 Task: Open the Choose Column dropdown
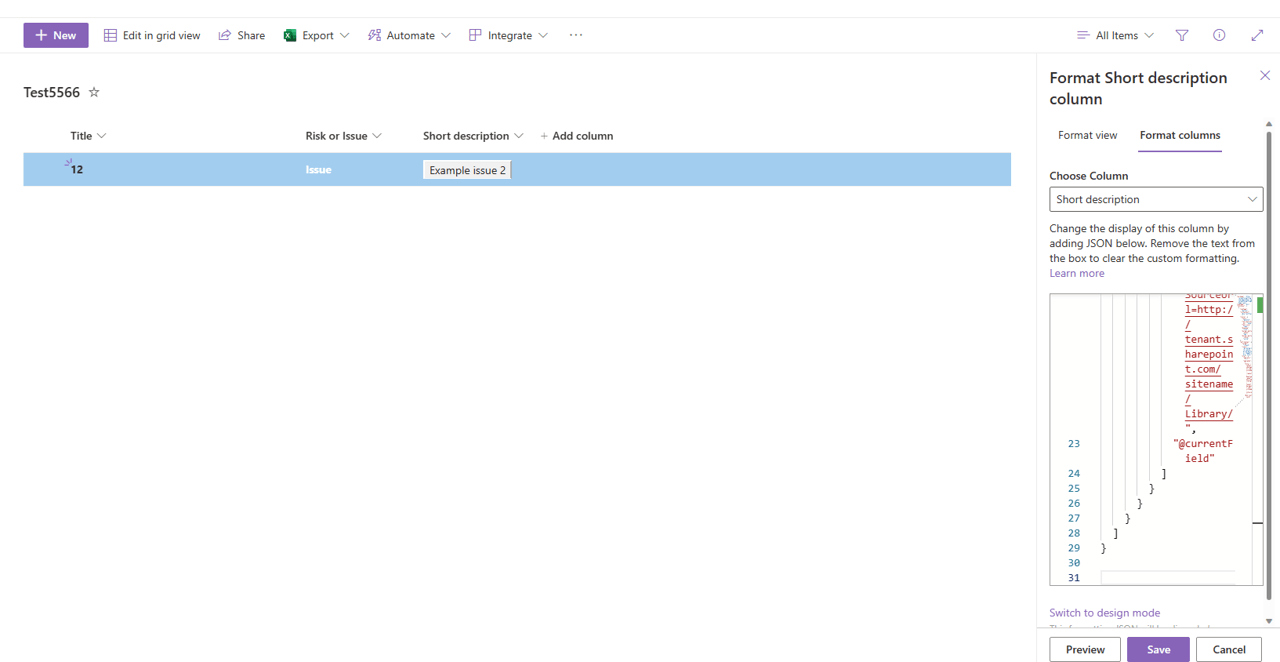point(1156,199)
